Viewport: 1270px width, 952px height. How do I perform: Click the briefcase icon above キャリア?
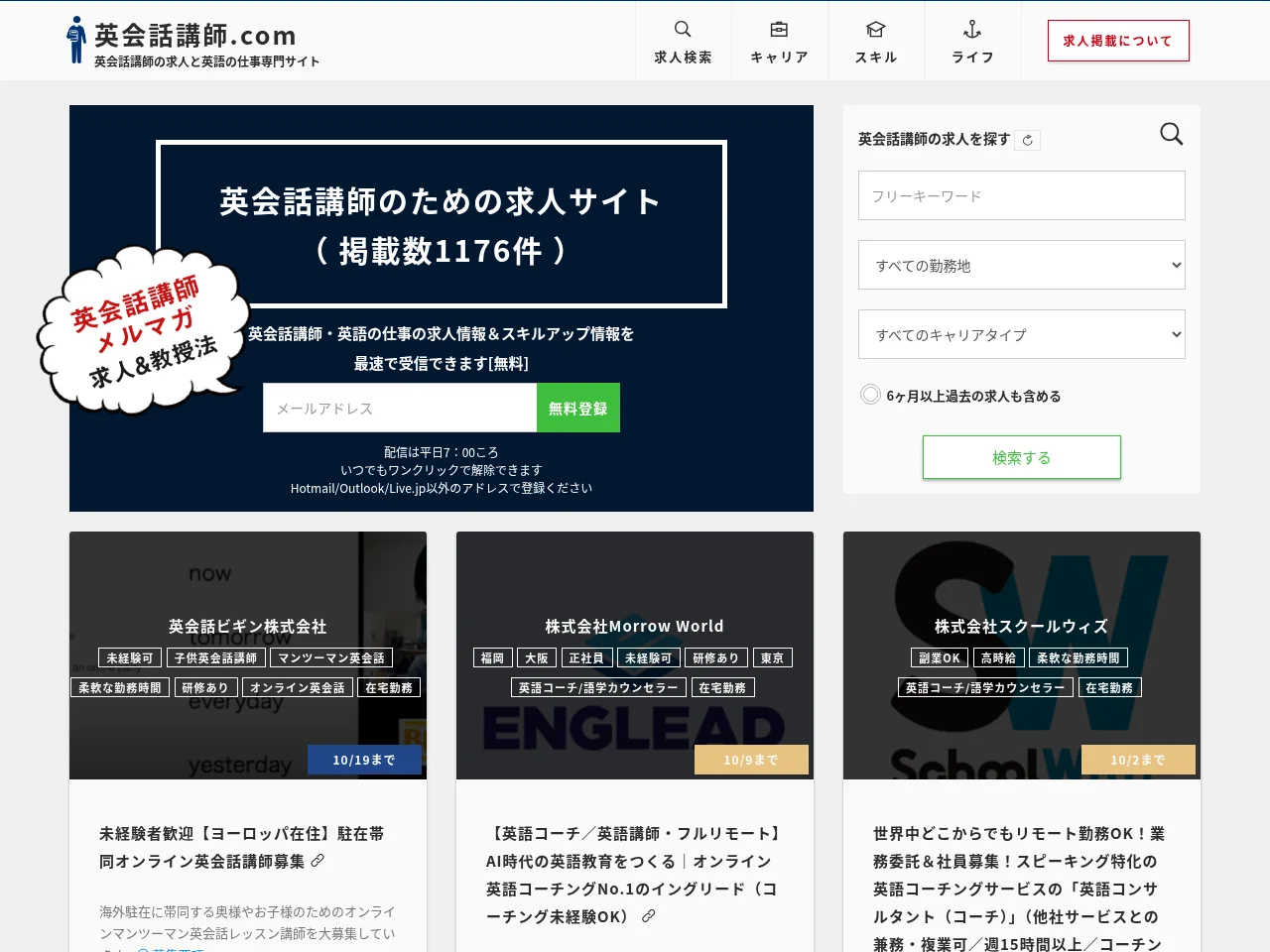point(779,29)
